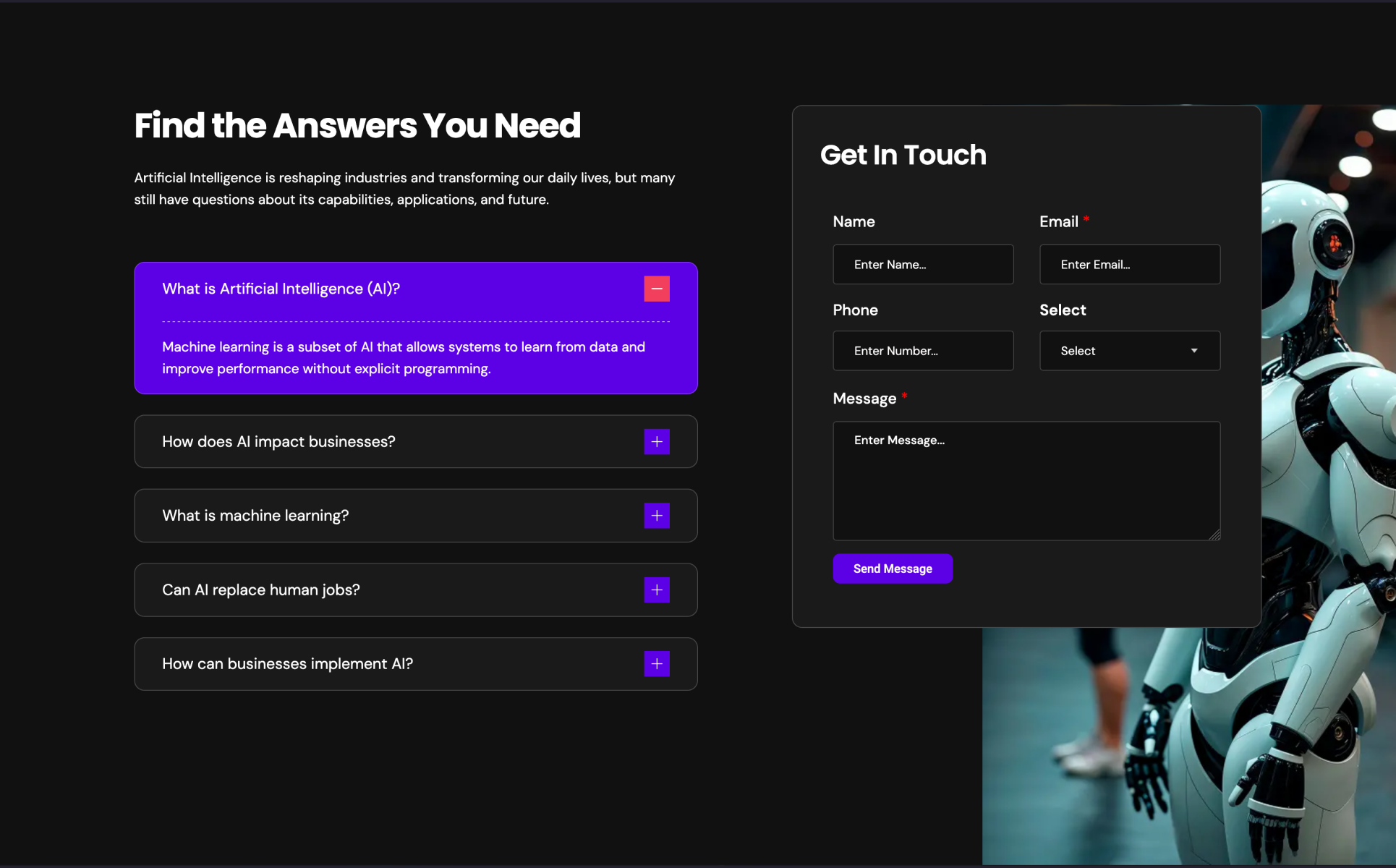This screenshot has height=868, width=1396.
Task: Click the Name field label
Action: point(854,221)
